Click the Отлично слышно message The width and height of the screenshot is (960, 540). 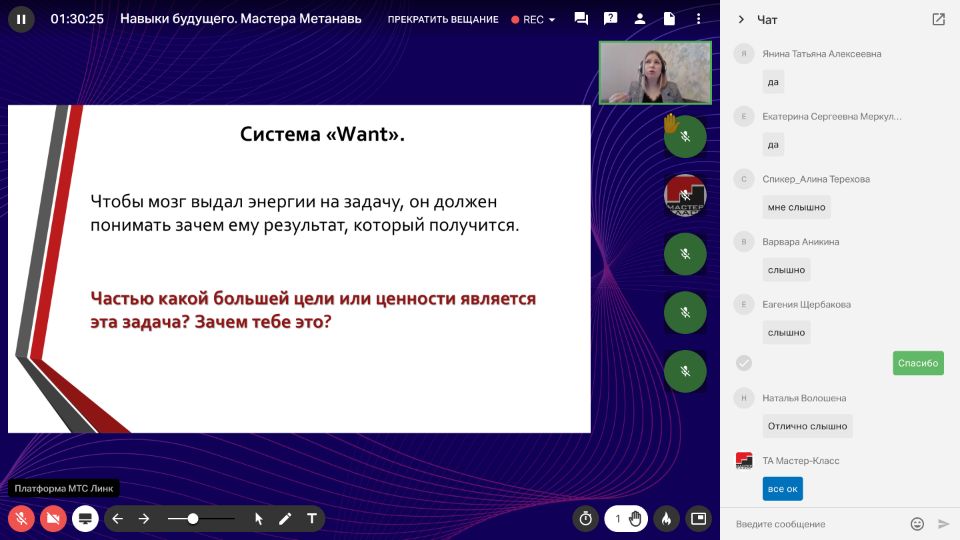(x=807, y=426)
